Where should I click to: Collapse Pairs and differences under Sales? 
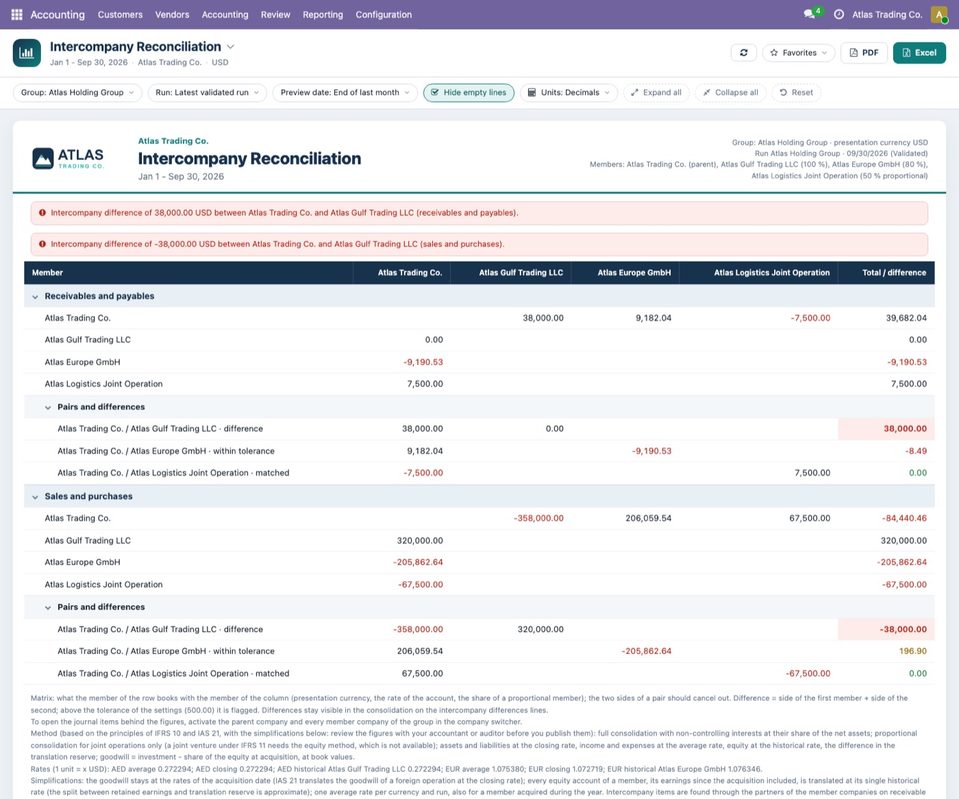coord(48,608)
